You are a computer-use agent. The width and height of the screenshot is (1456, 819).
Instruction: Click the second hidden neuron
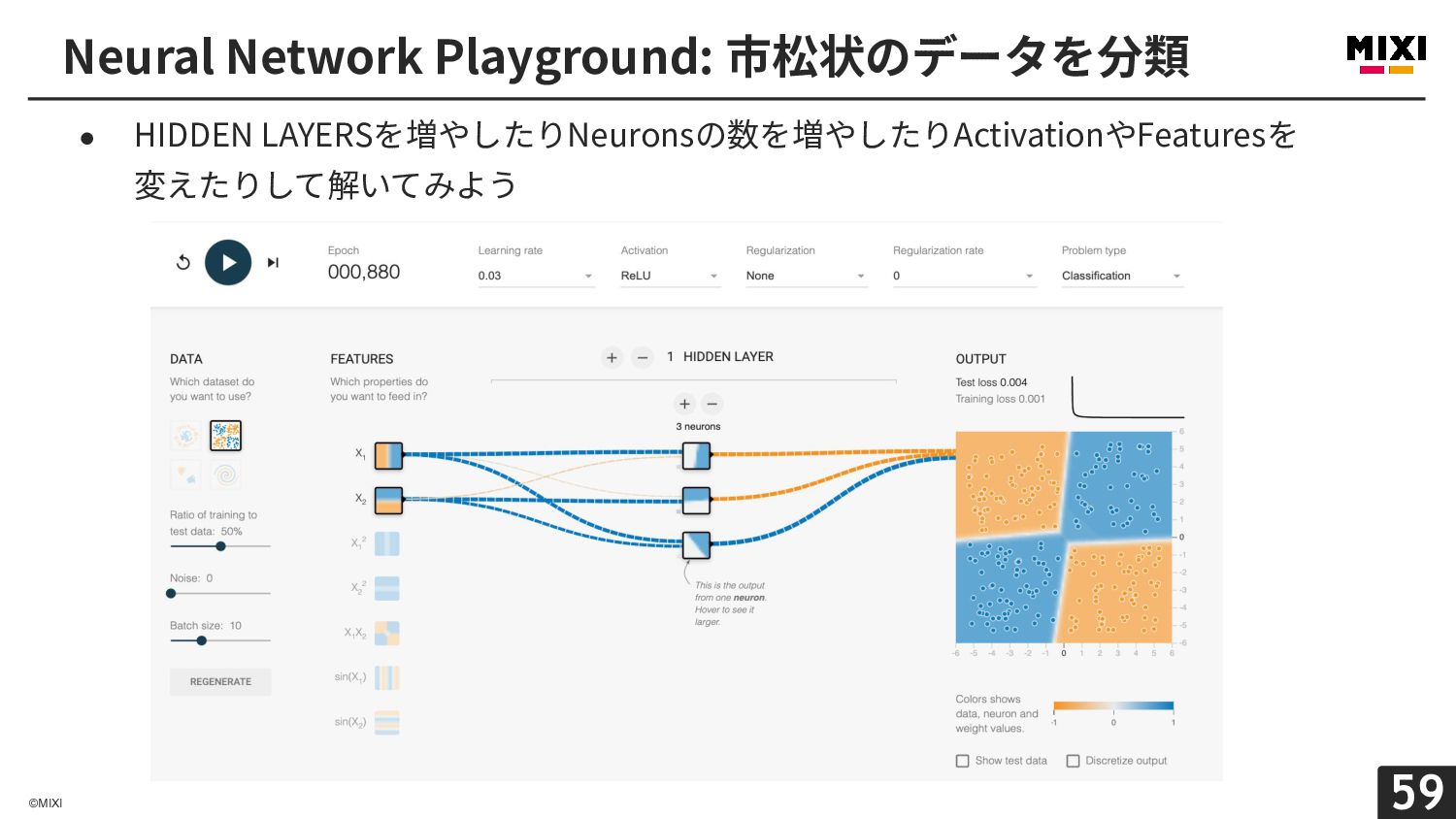[x=696, y=500]
